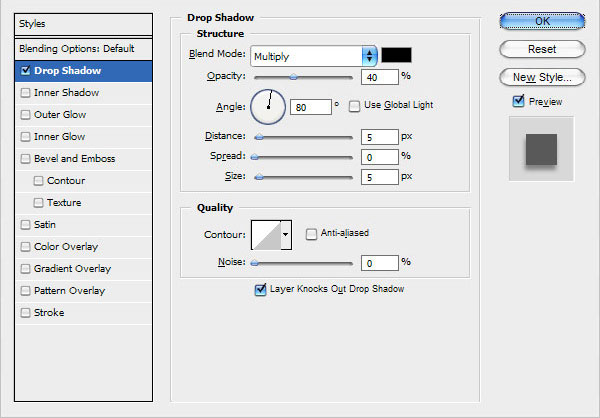Click the style preview thumbnail
Viewport: 600px width, 418px height.
[541, 149]
